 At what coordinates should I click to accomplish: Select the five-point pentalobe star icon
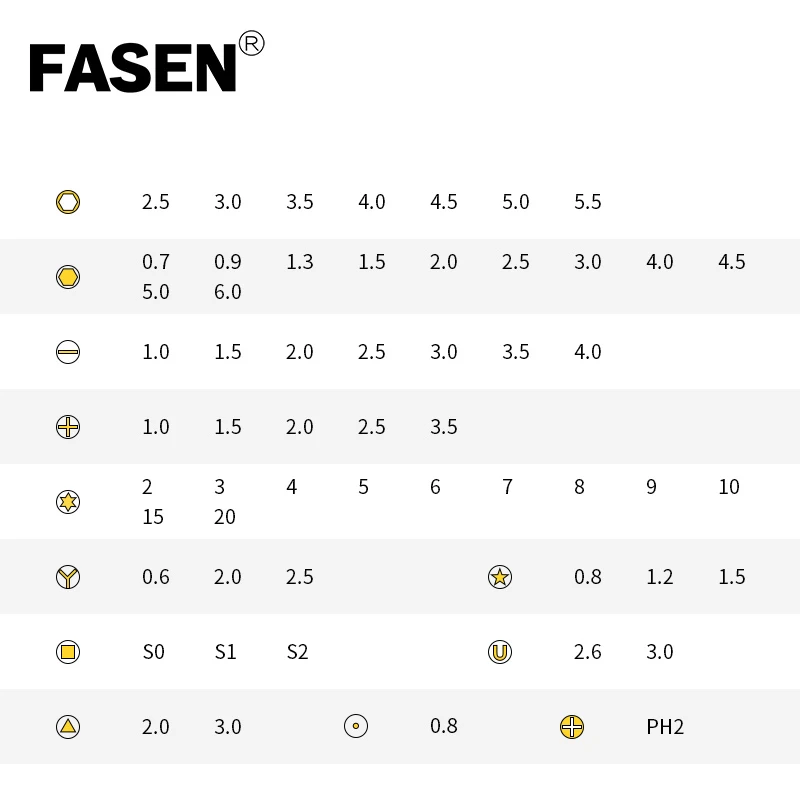500,577
